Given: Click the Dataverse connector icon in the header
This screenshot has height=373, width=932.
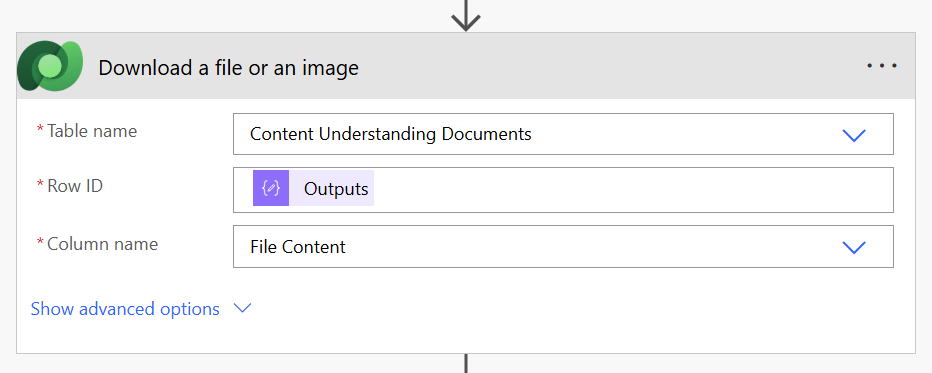Looking at the screenshot, I should coord(50,67).
